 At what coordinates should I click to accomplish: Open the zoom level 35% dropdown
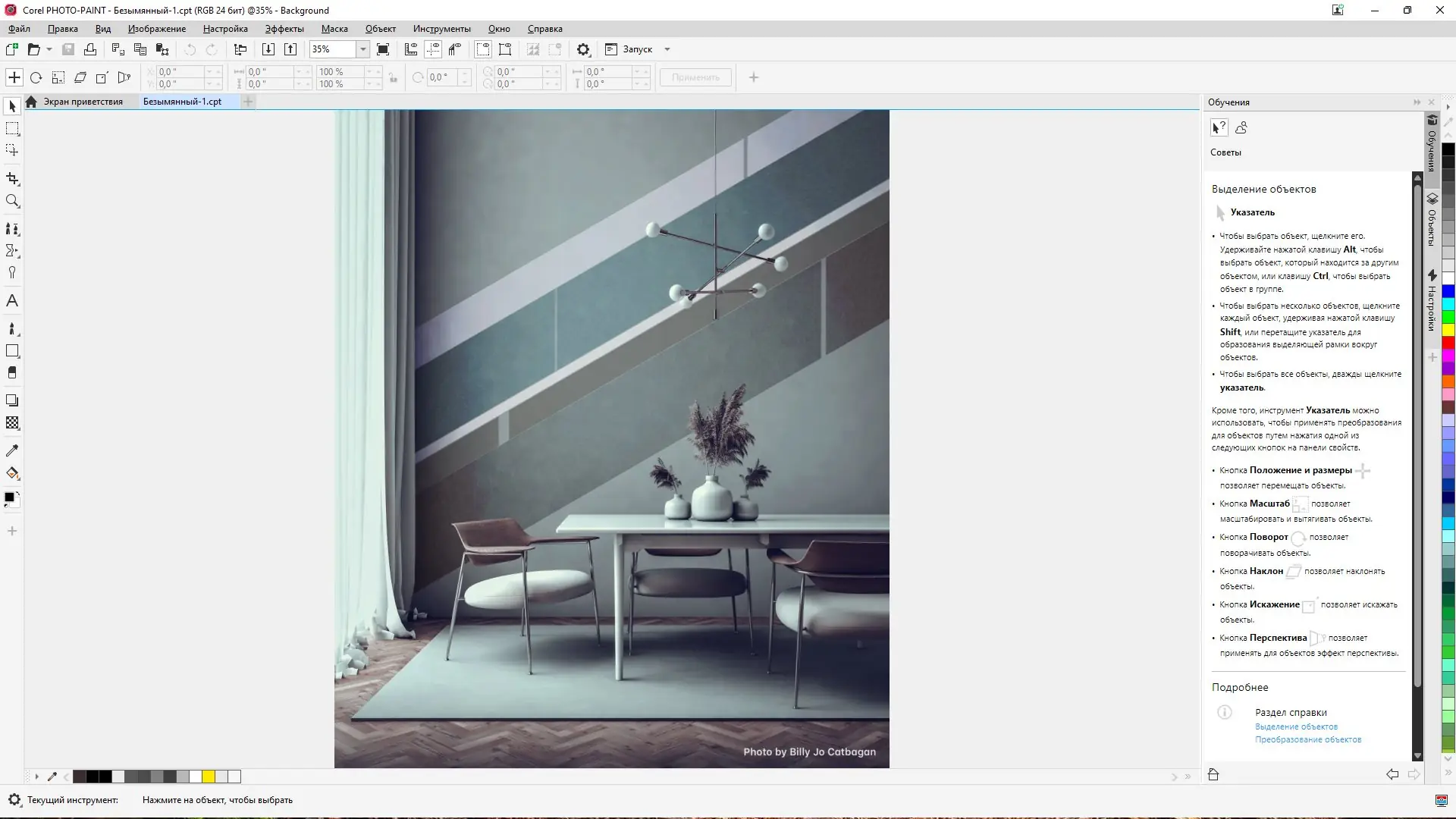coord(363,49)
